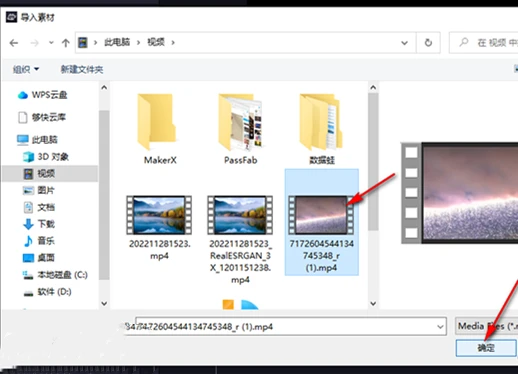Click the sidebar scroll-down arrow
This screenshot has height=374, width=518.
(104, 304)
